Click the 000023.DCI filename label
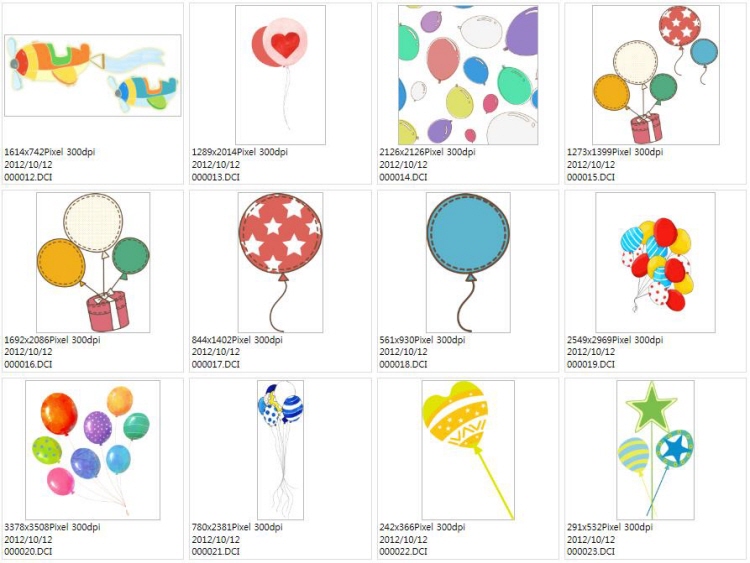The image size is (750, 563). pos(591,552)
